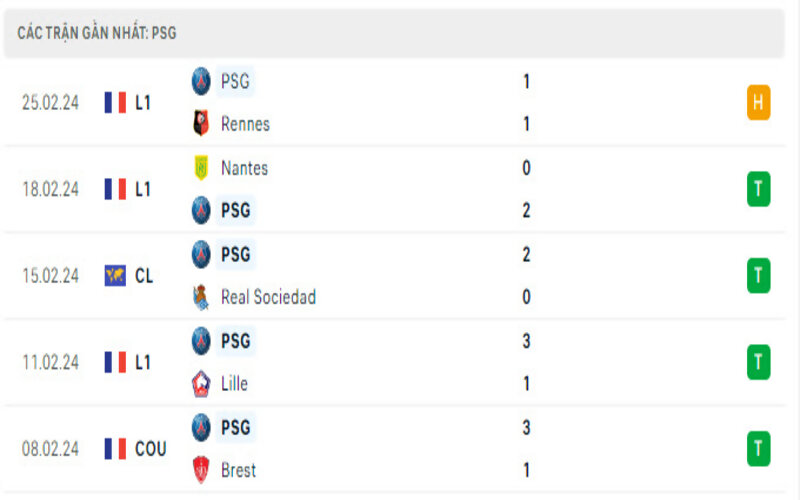Click green T badge for Nantes match
This screenshot has height=500, width=800.
click(x=758, y=189)
